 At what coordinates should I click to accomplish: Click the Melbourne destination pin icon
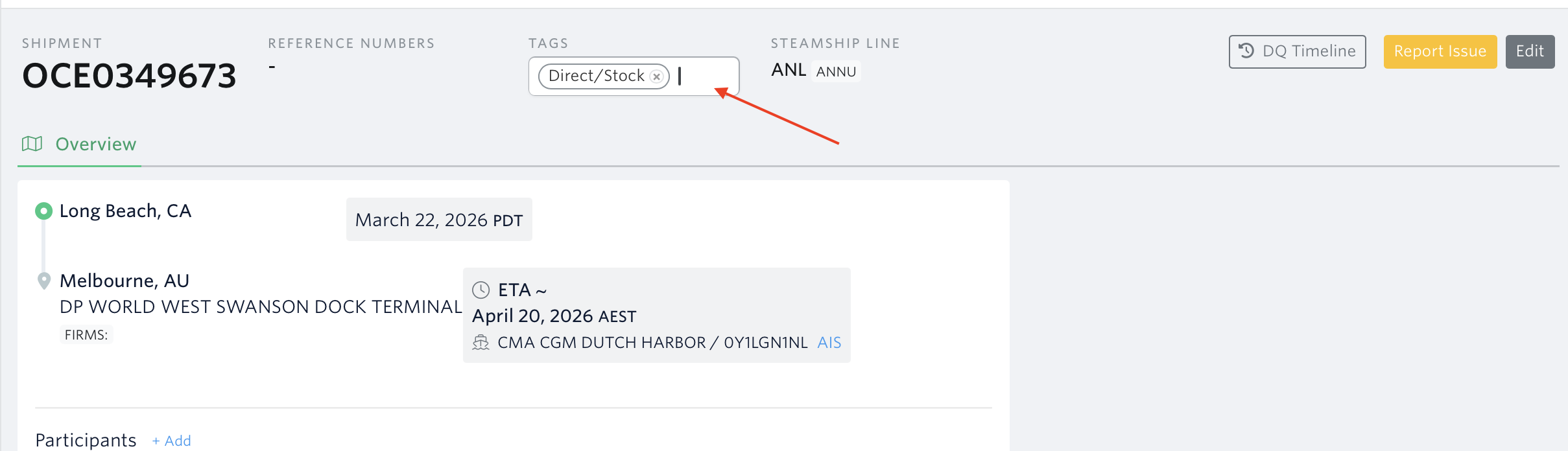[44, 281]
